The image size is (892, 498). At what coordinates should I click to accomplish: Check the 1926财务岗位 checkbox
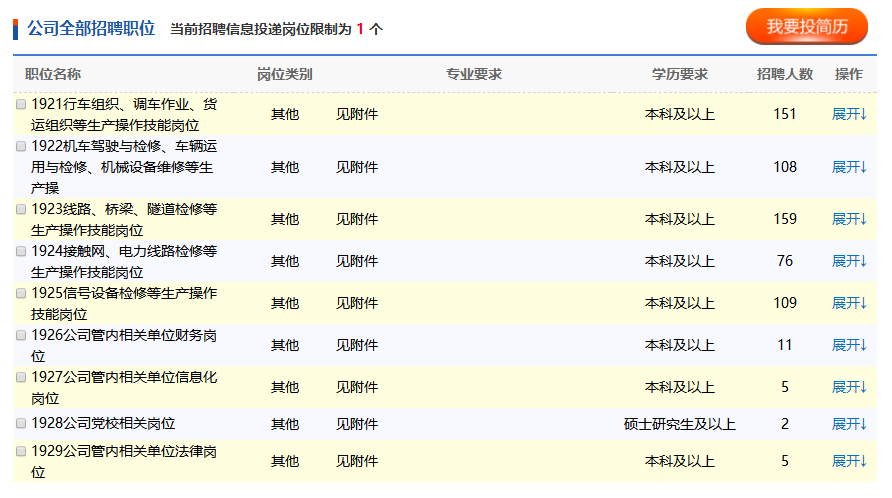coord(21,335)
